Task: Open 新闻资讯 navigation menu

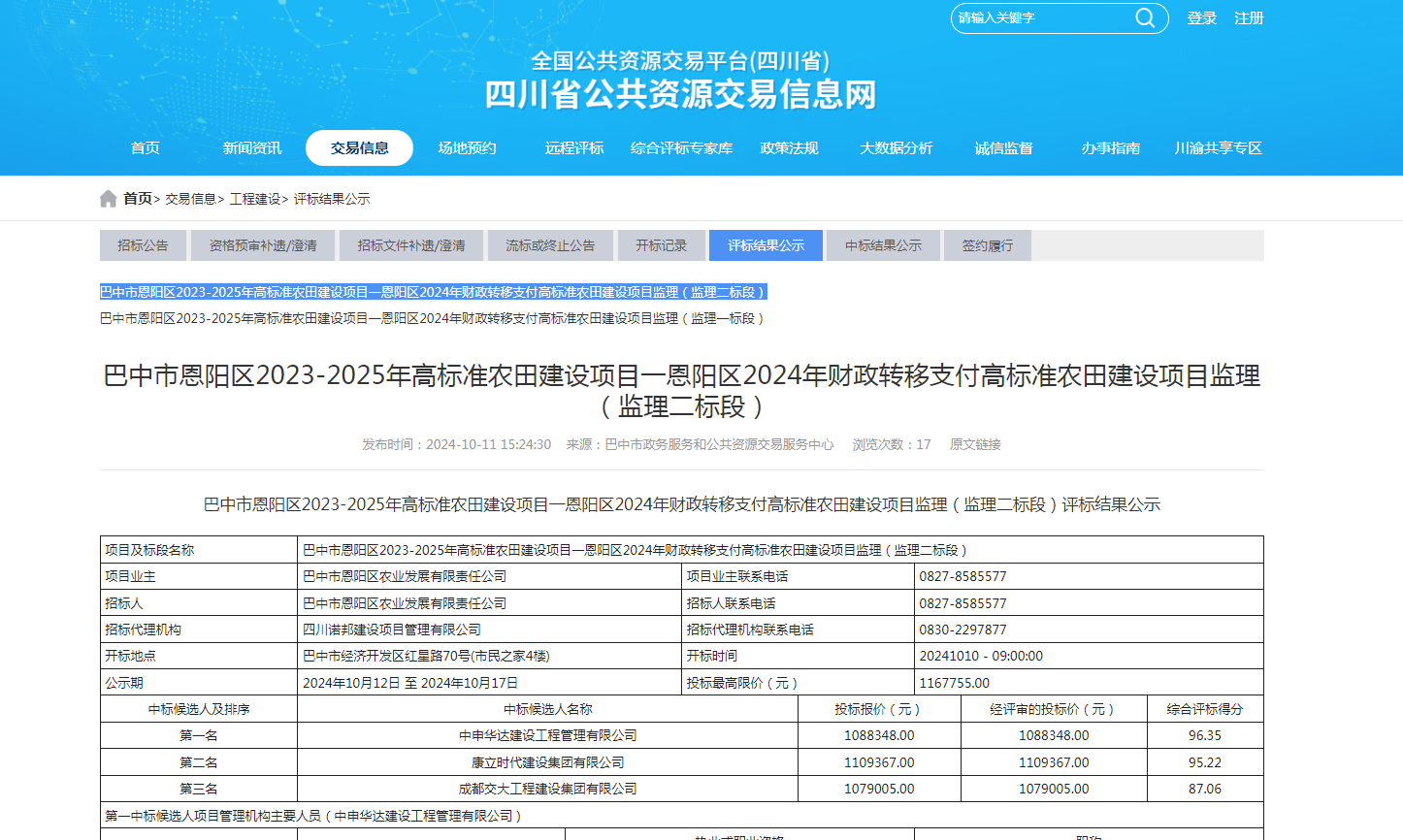Action: 252,148
